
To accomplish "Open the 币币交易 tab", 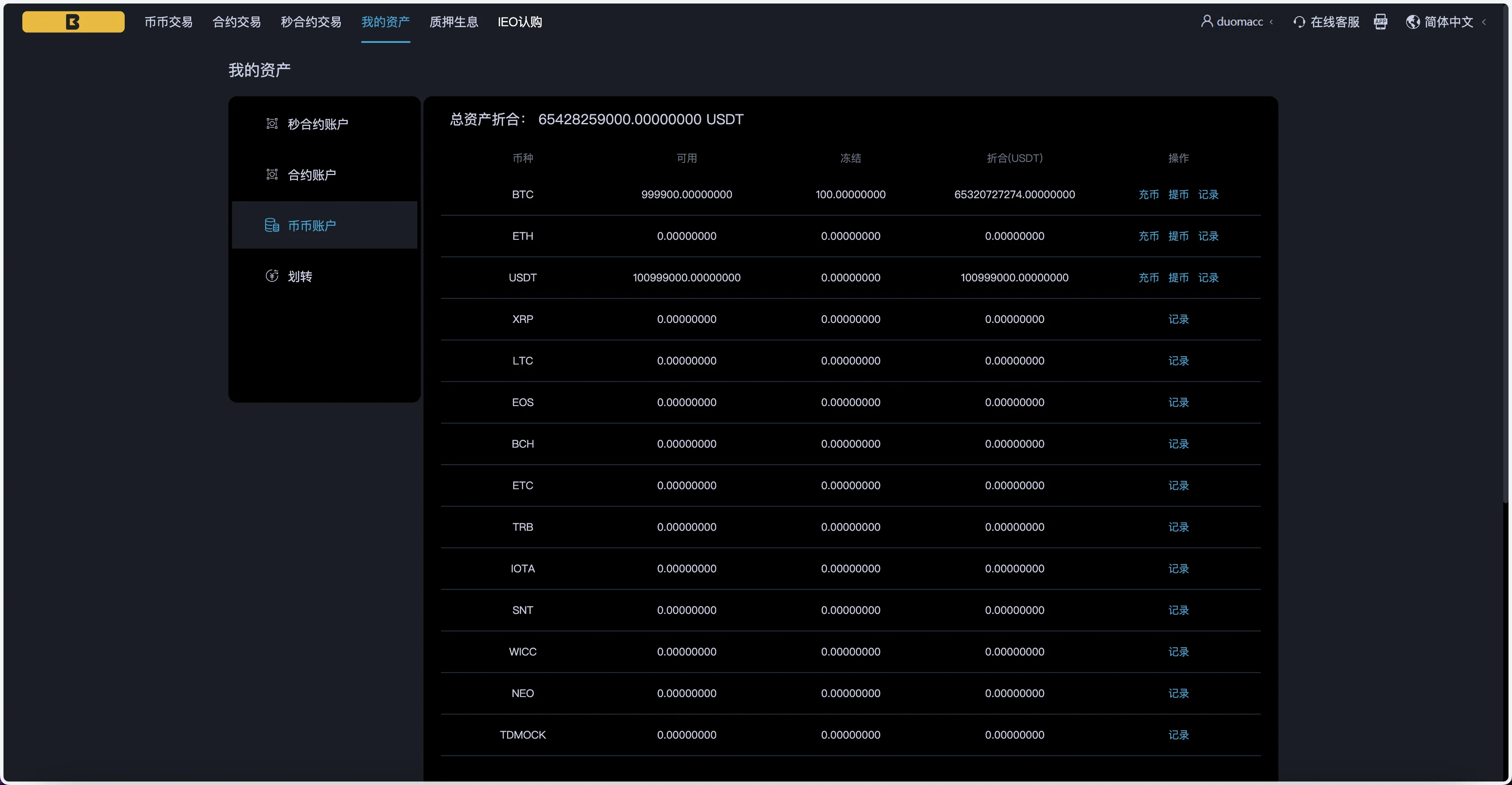I will click(x=168, y=22).
